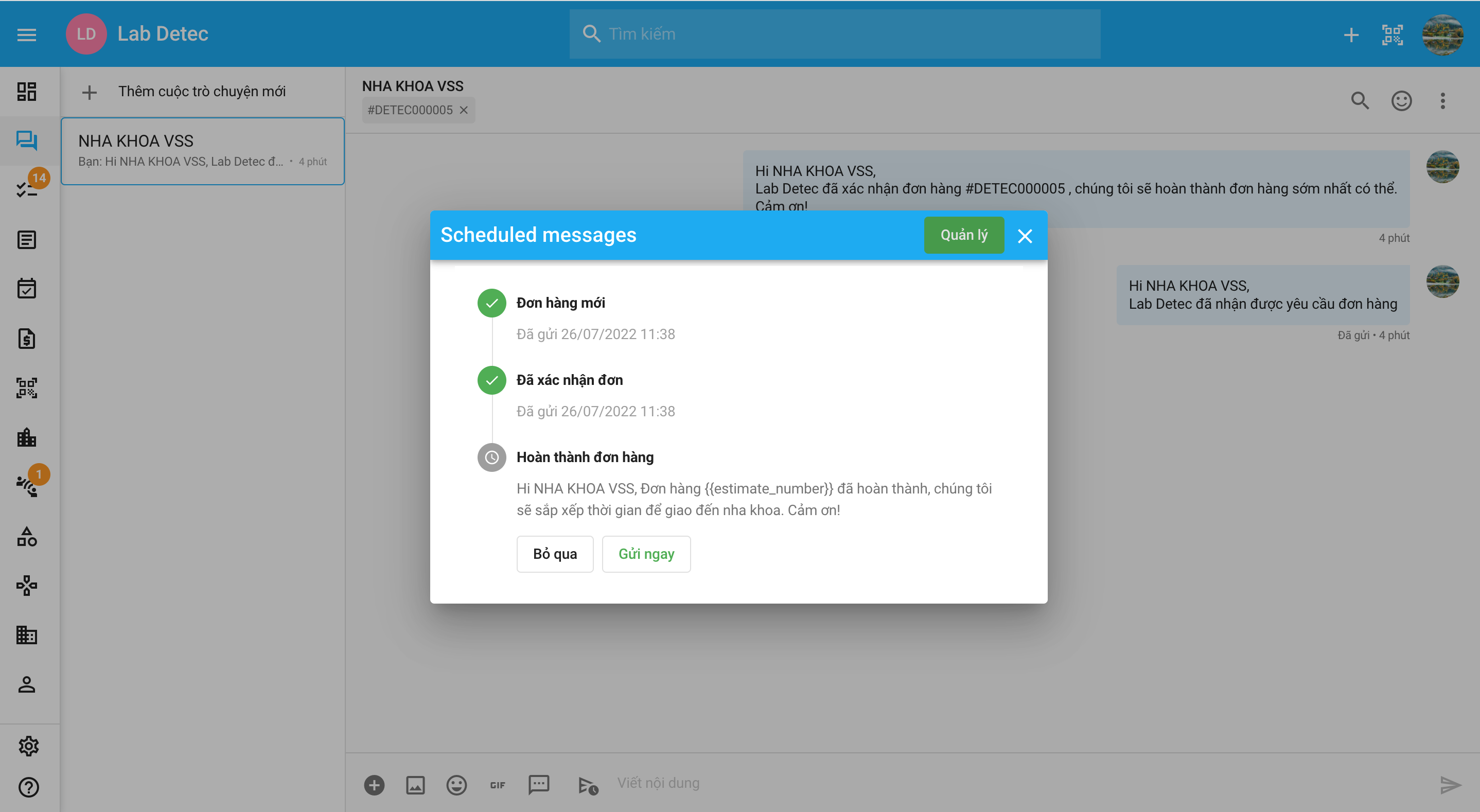Open the chat conversations icon in sidebar
1480x812 pixels.
click(x=26, y=141)
